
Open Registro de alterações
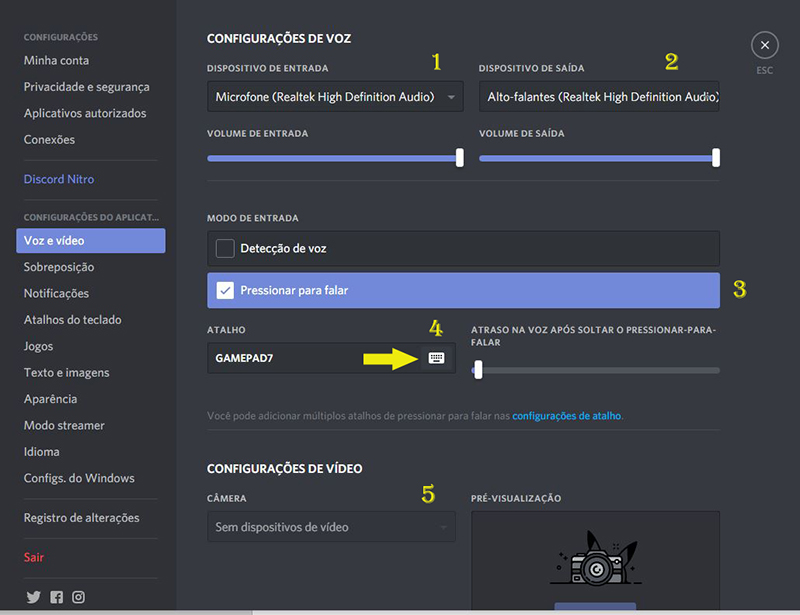[81, 518]
